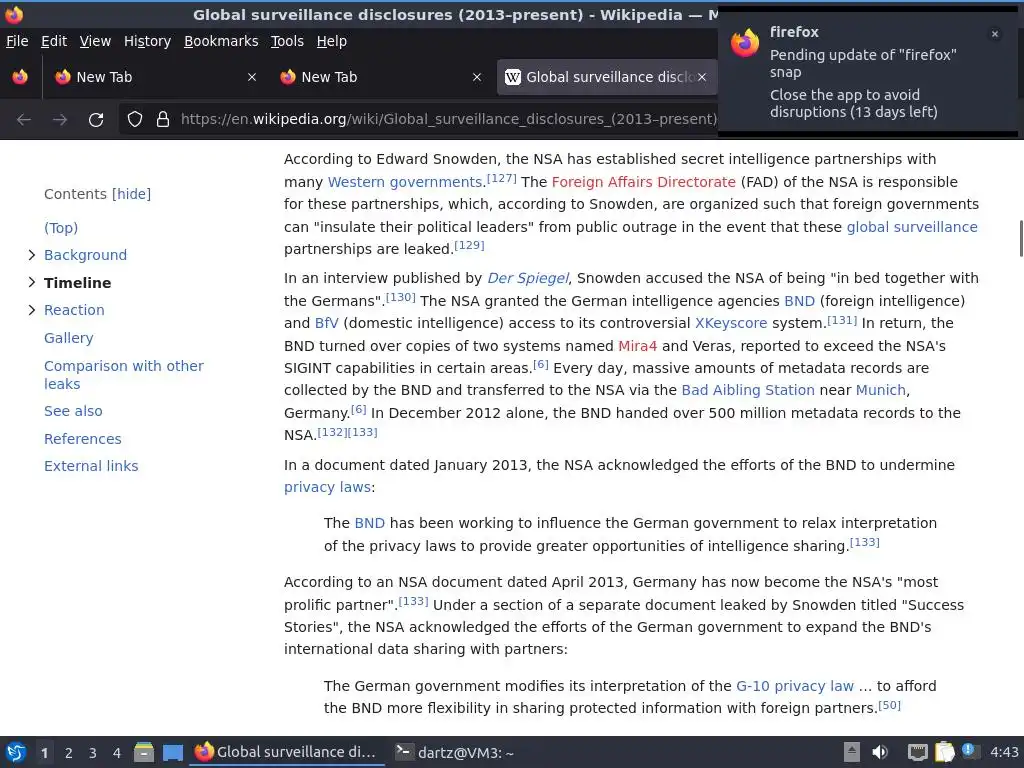Open the View menu
The image size is (1024, 768).
pos(95,41)
